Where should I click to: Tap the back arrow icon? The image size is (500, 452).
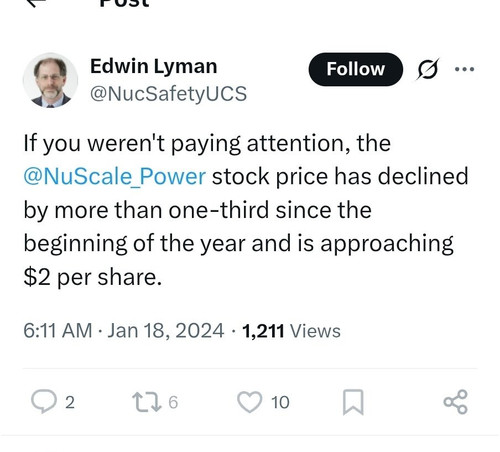35,3
